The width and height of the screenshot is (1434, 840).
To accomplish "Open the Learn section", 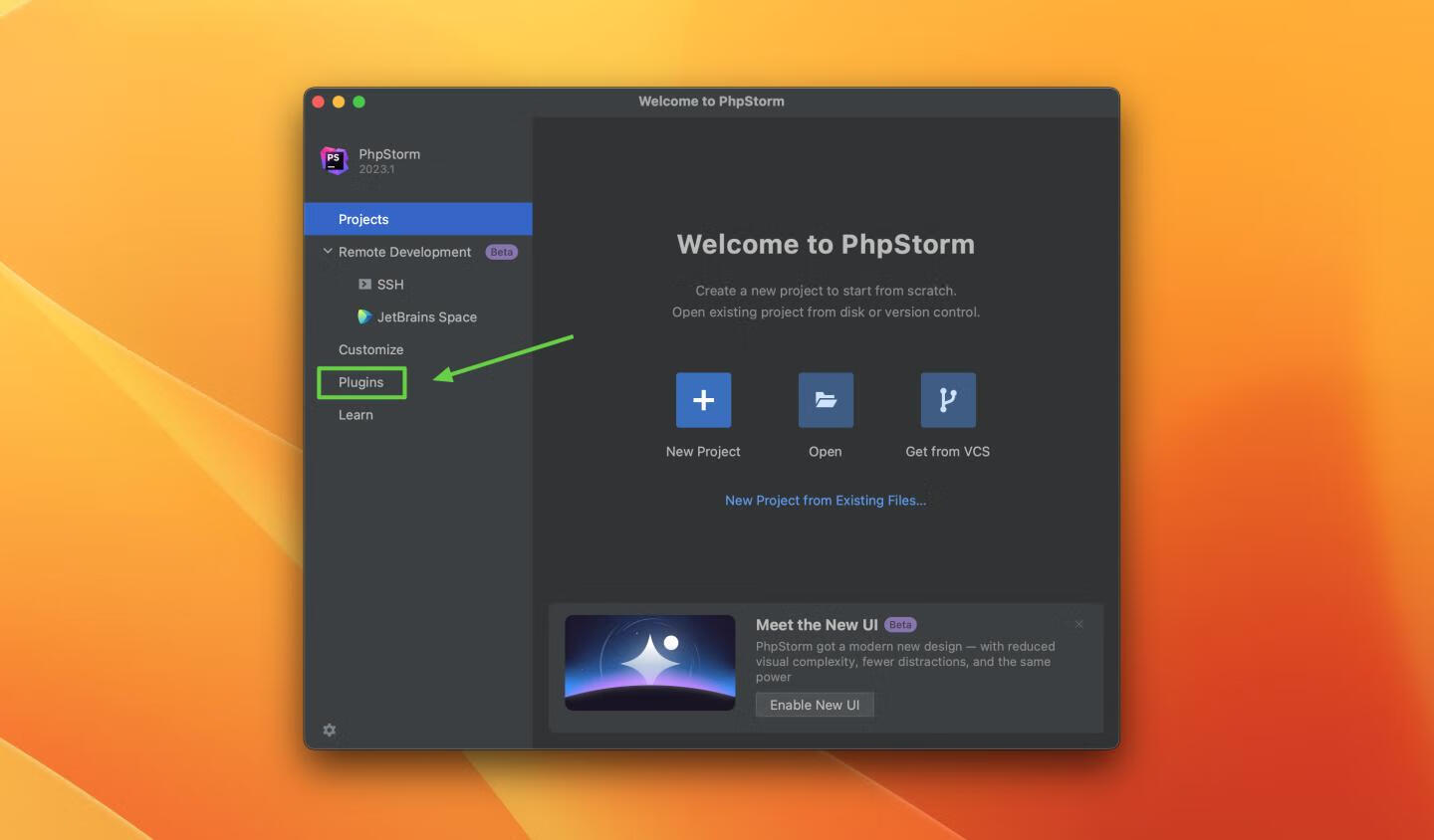I will (x=356, y=415).
